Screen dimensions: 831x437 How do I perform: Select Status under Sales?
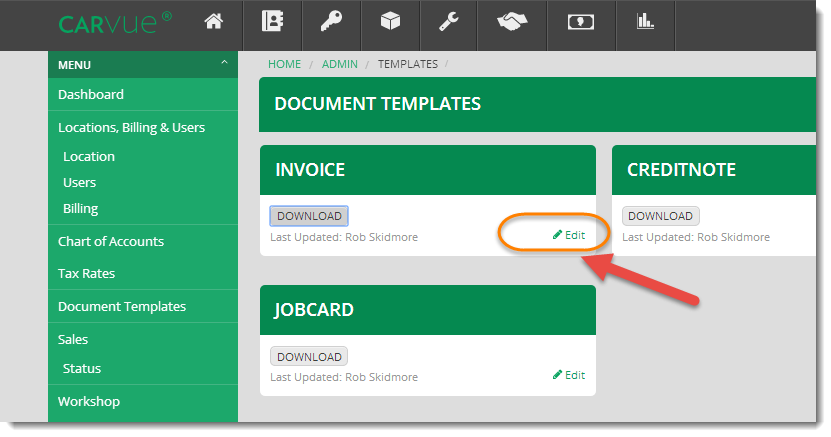point(82,368)
